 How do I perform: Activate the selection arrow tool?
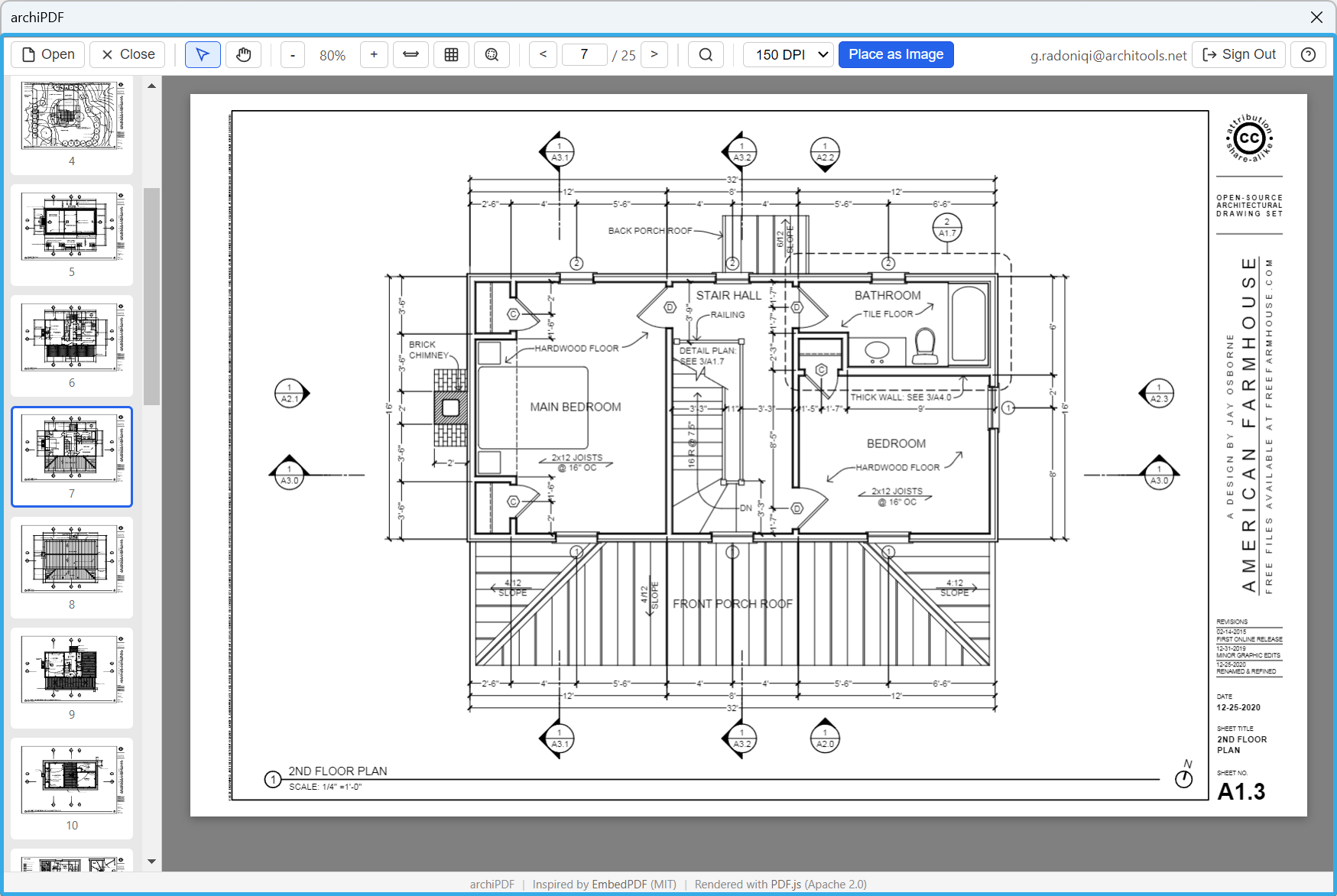pos(203,54)
